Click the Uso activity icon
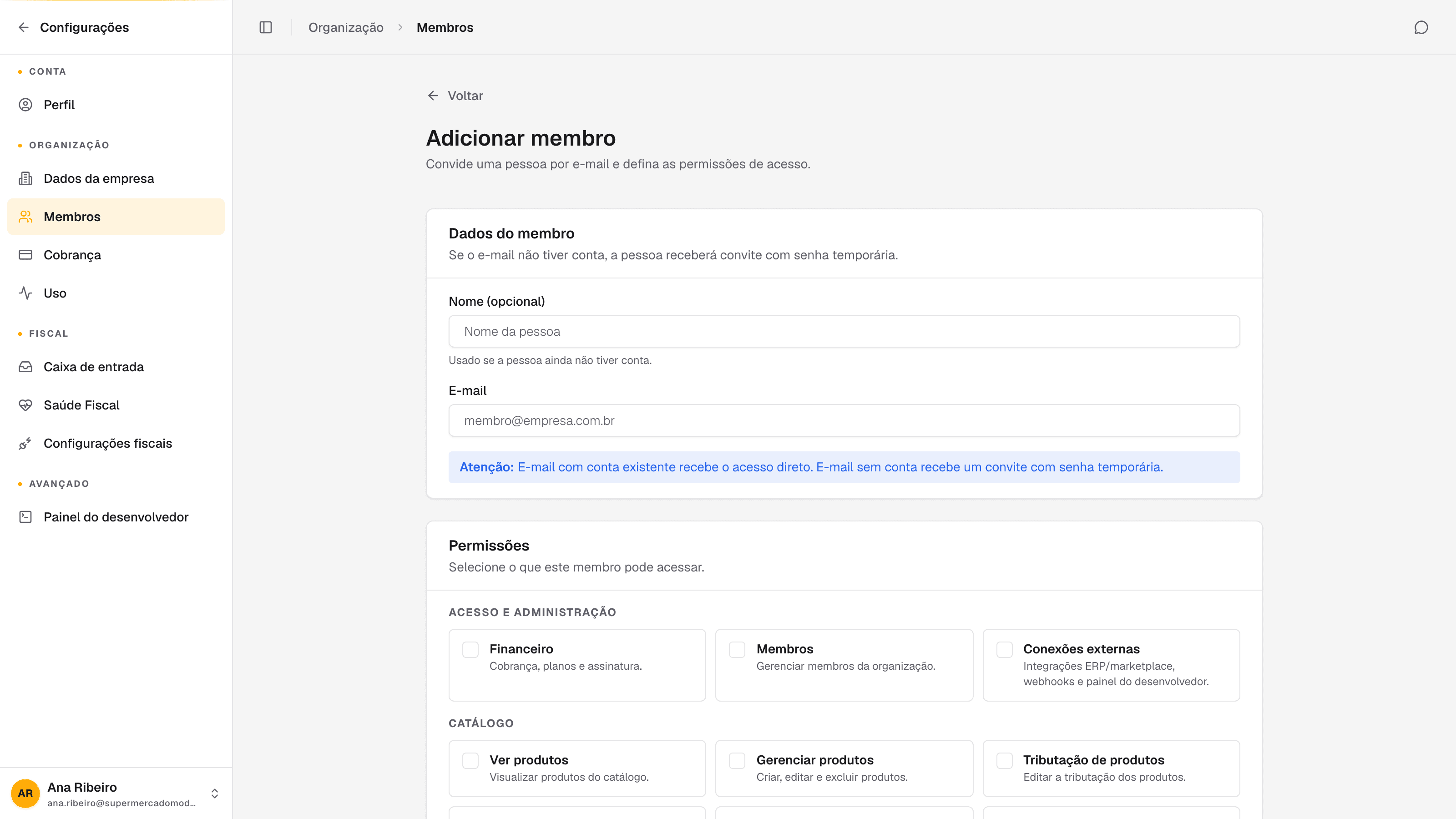The image size is (1456, 819). pyautogui.click(x=25, y=293)
